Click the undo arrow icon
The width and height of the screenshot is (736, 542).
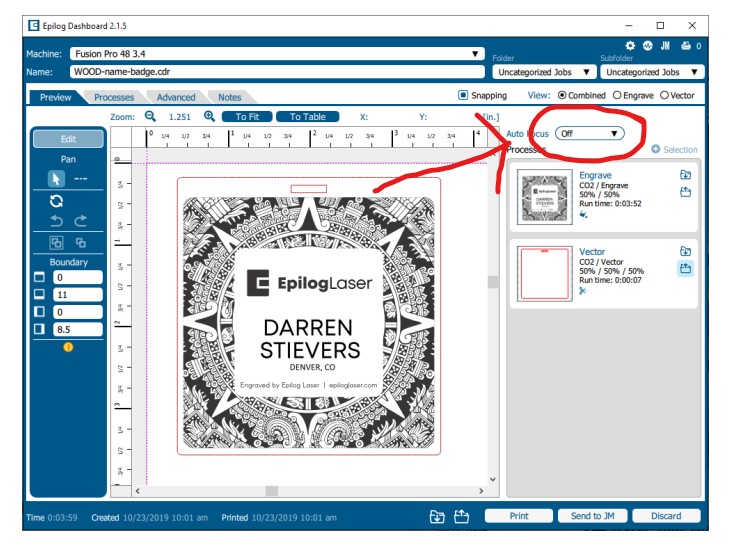pyautogui.click(x=57, y=221)
